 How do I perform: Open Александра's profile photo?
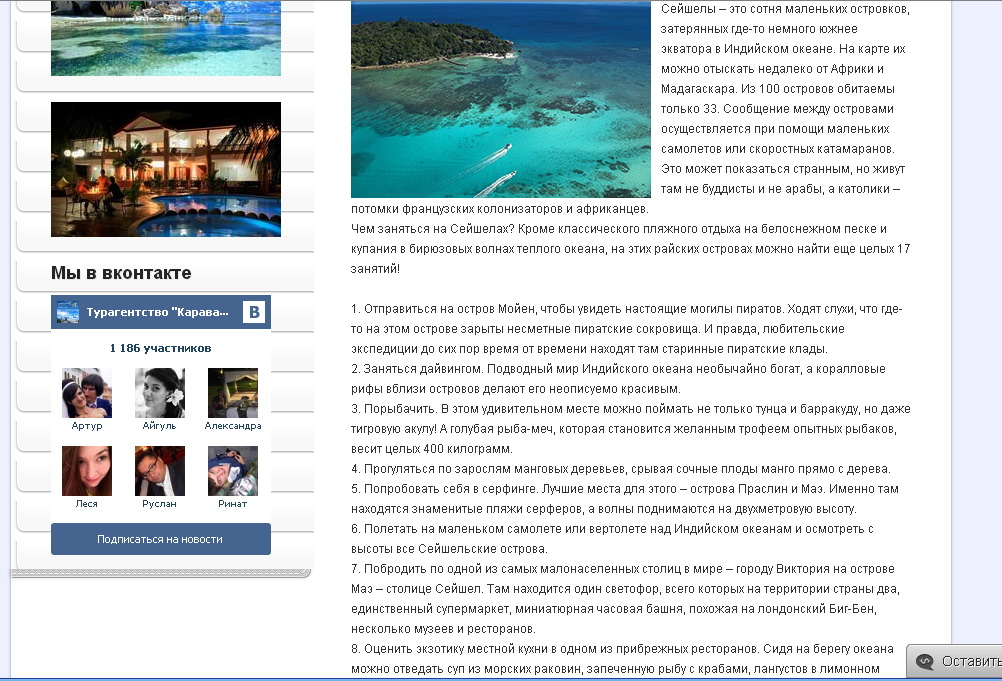pos(233,393)
